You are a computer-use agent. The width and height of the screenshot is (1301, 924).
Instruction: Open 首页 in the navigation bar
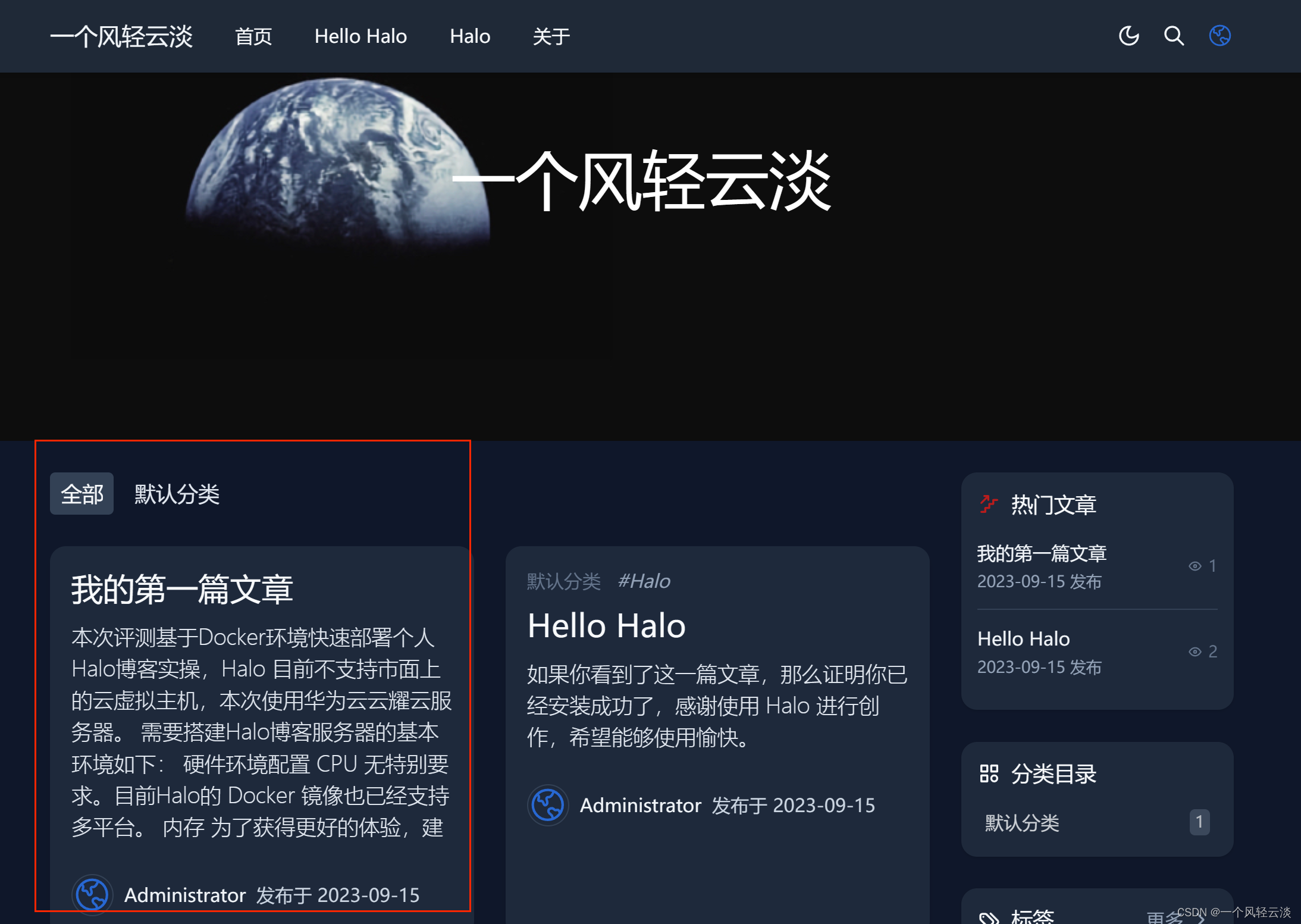point(253,36)
